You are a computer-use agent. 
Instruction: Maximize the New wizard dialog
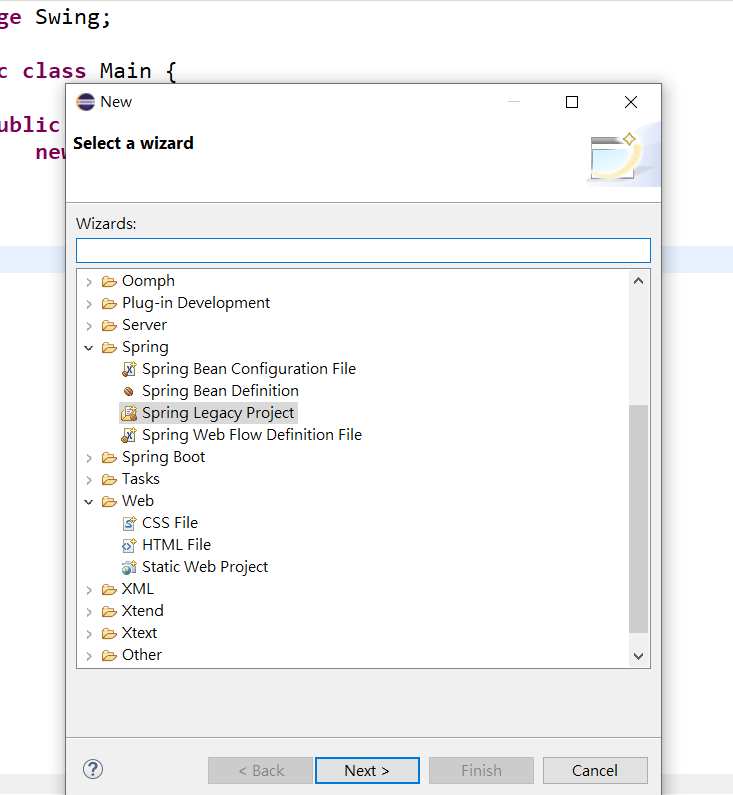tap(572, 102)
